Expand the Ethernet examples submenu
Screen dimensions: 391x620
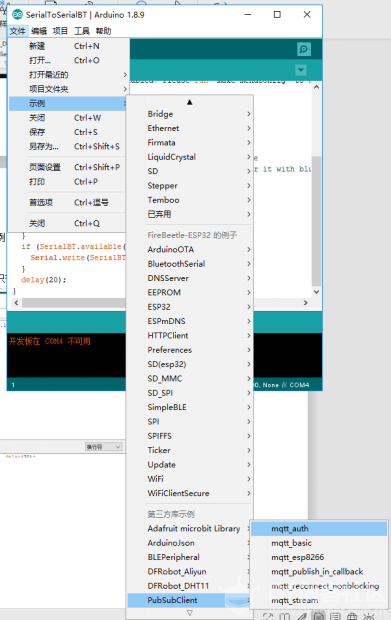[x=190, y=128]
